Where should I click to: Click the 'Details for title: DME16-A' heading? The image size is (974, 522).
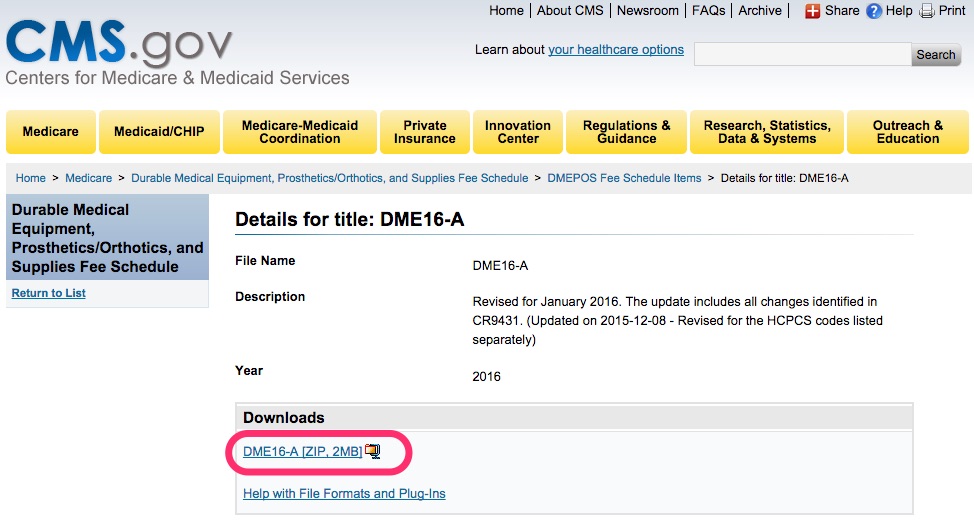click(350, 219)
